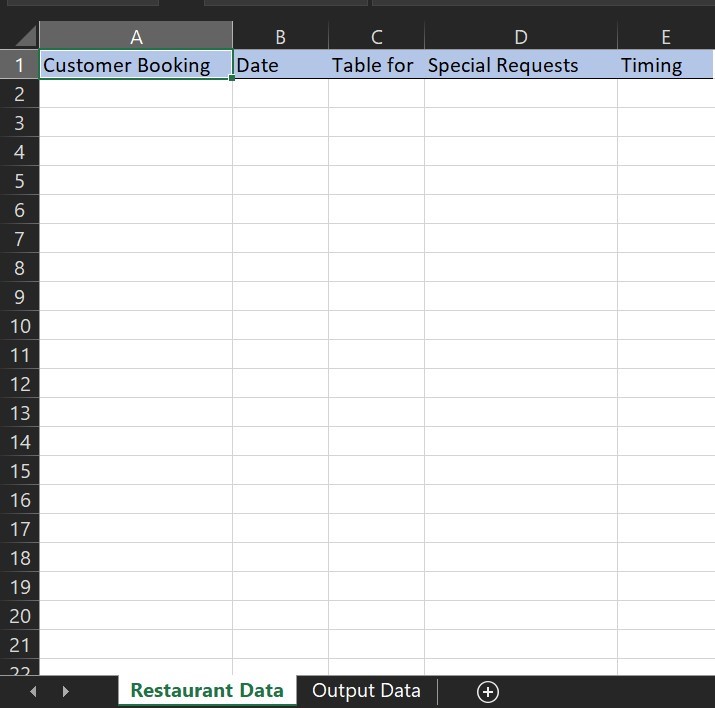Click the Select All corner triangle
This screenshot has width=715, height=708.
click(26, 36)
